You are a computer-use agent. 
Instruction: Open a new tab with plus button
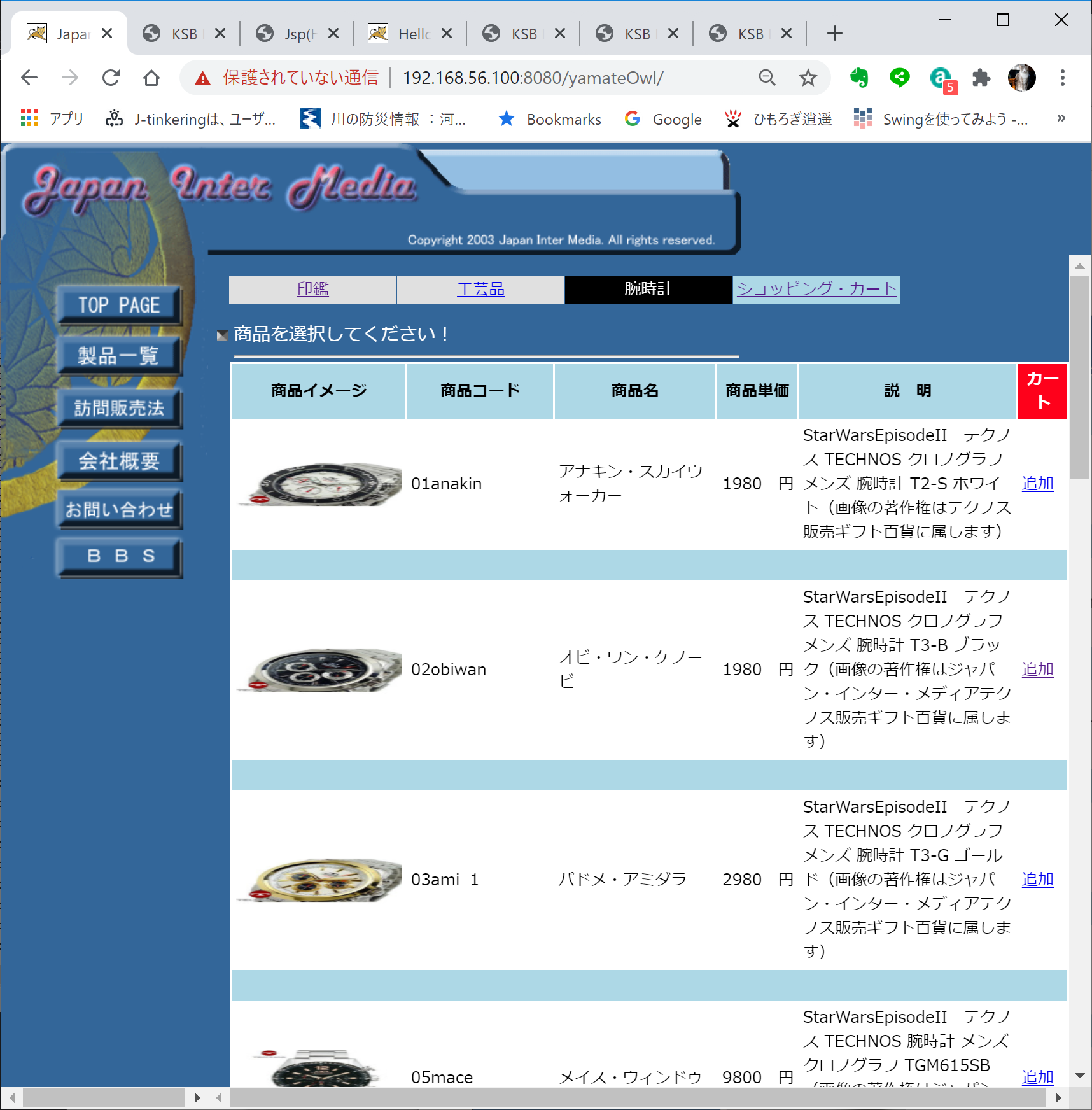pos(835,33)
